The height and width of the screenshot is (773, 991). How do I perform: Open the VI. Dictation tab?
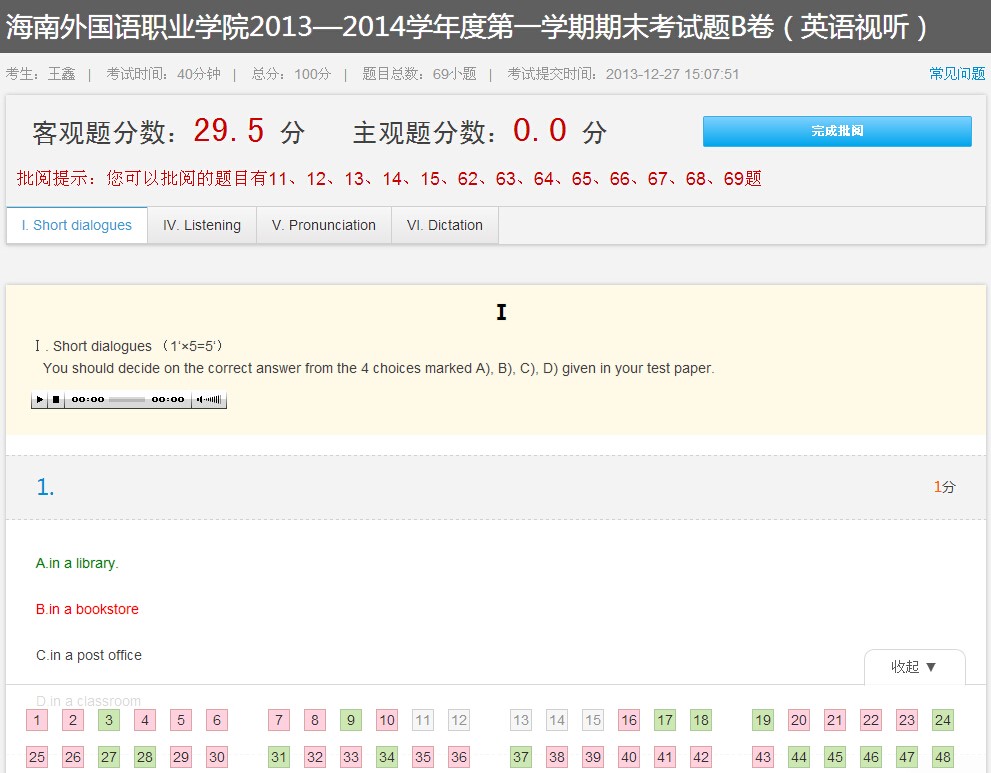[x=445, y=225]
